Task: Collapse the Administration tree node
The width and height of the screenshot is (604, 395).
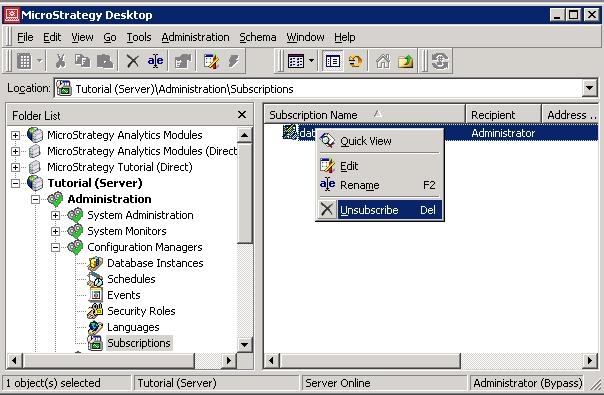Action: pyautogui.click(x=35, y=199)
